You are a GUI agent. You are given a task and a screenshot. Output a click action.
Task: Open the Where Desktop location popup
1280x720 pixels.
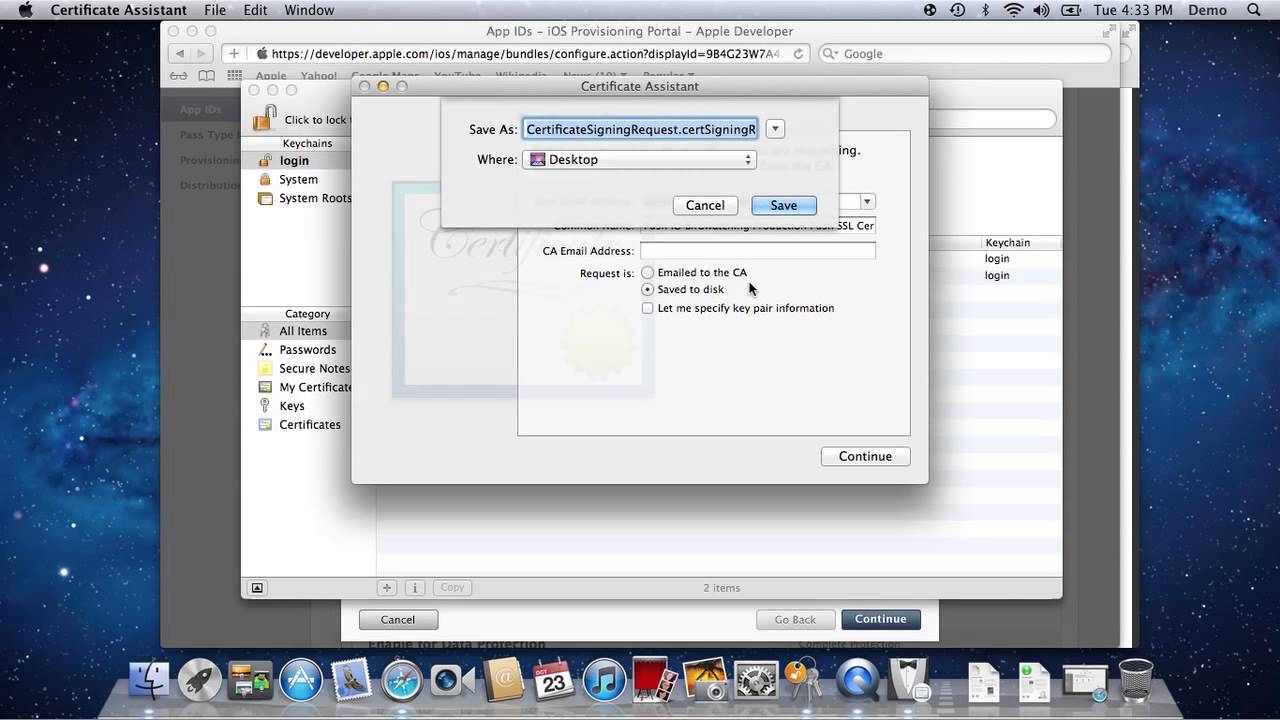[639, 159]
